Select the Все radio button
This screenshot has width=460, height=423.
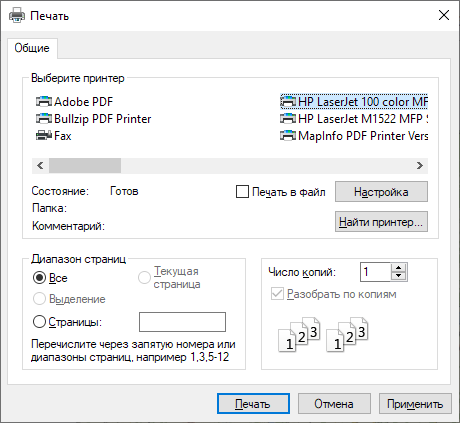(x=39, y=278)
